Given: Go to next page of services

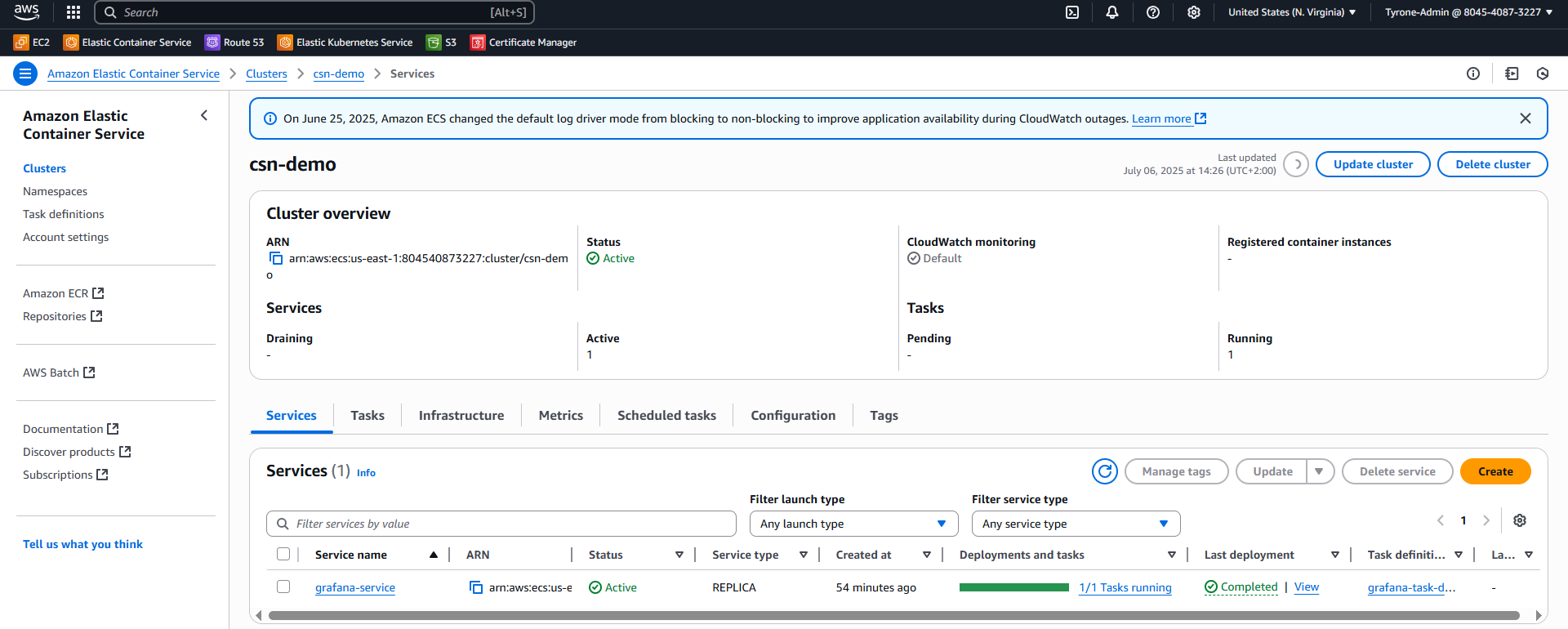Looking at the screenshot, I should click(1486, 520).
